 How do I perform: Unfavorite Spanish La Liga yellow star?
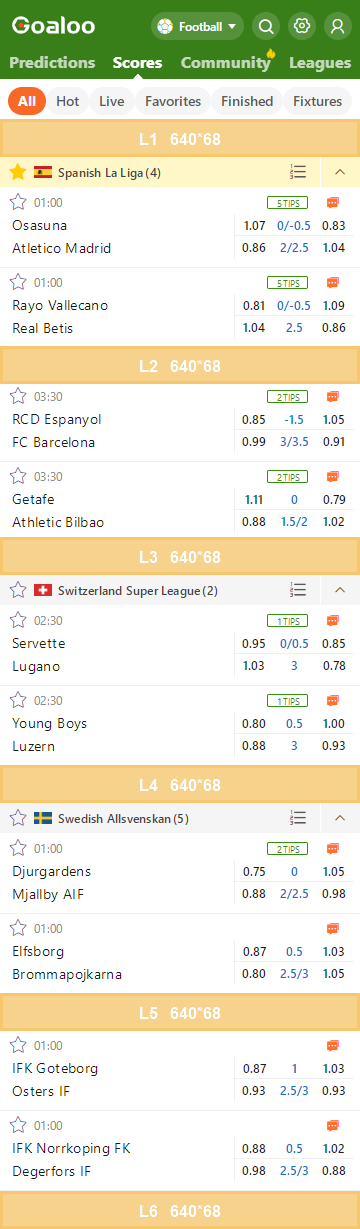(x=17, y=172)
